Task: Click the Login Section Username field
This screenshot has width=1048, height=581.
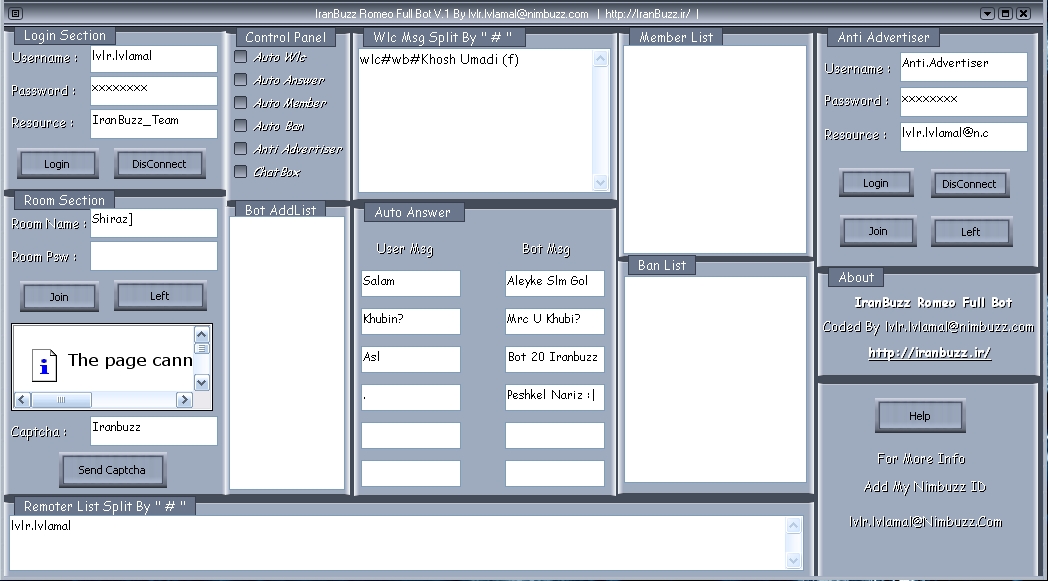Action: click(154, 59)
